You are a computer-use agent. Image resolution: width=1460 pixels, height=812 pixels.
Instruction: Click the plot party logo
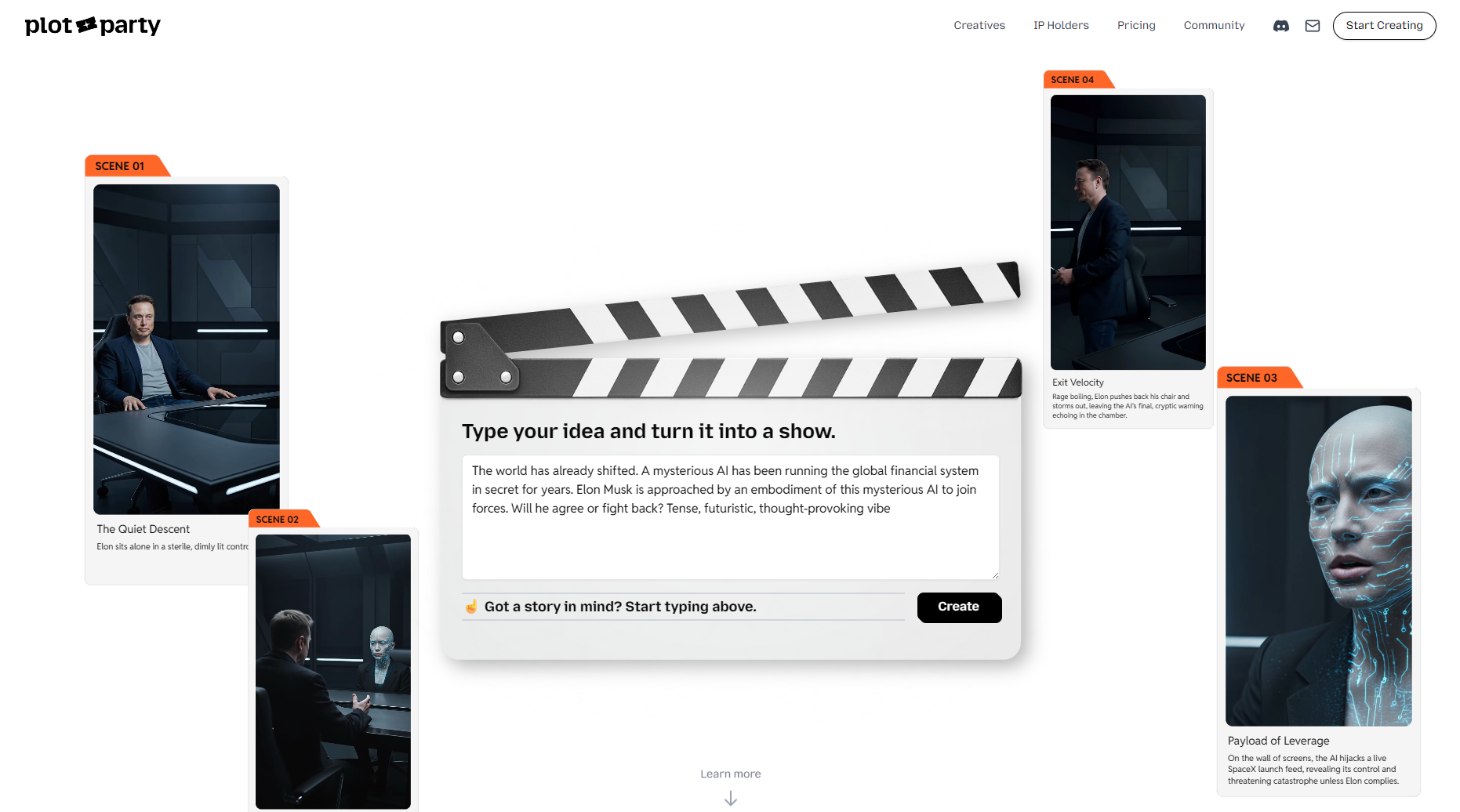coord(92,25)
